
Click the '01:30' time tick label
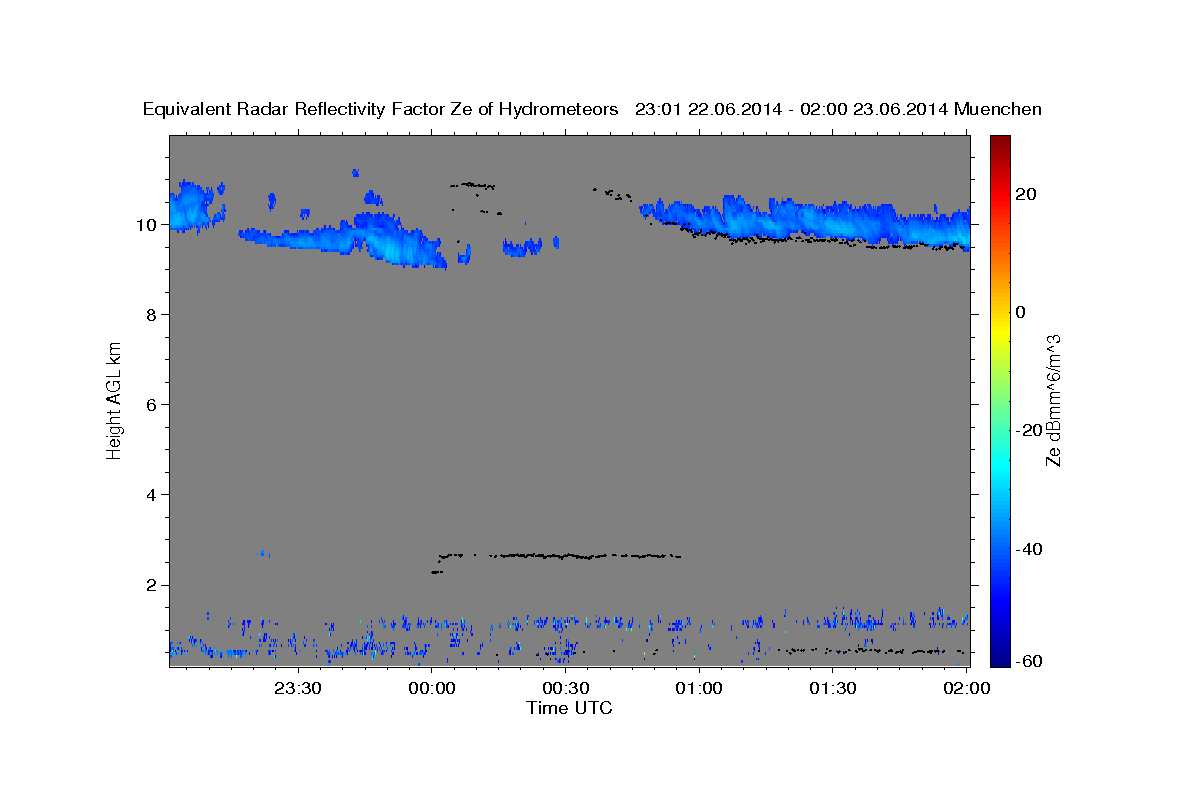[832, 687]
